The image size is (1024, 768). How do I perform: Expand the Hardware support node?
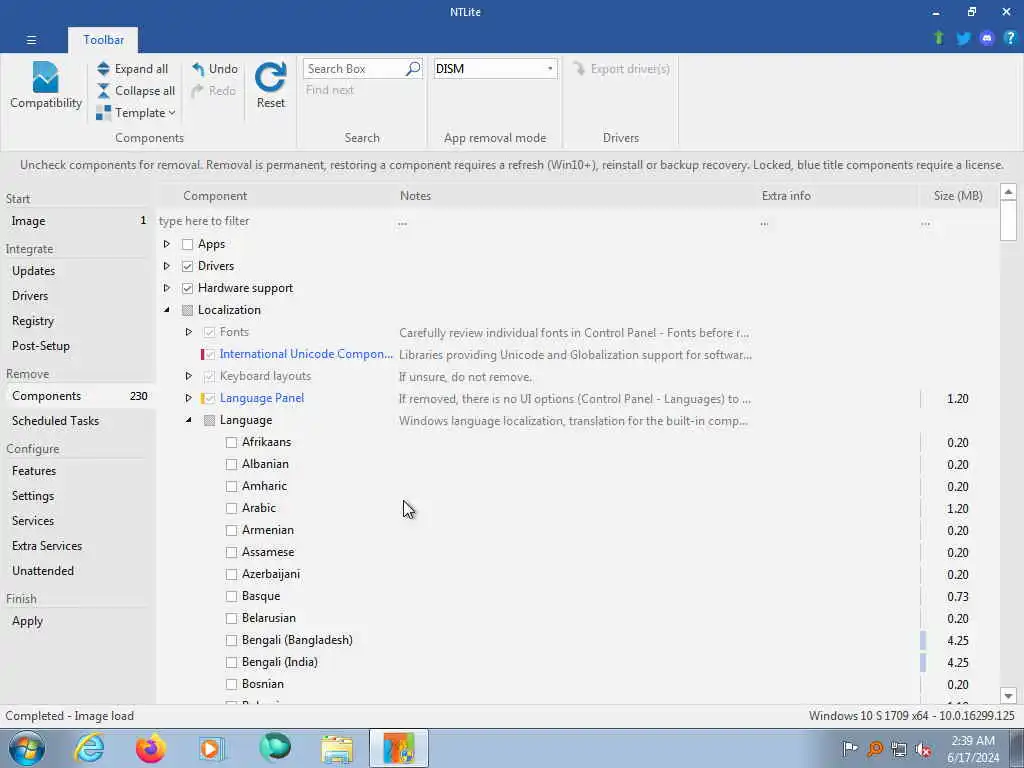[x=167, y=288]
